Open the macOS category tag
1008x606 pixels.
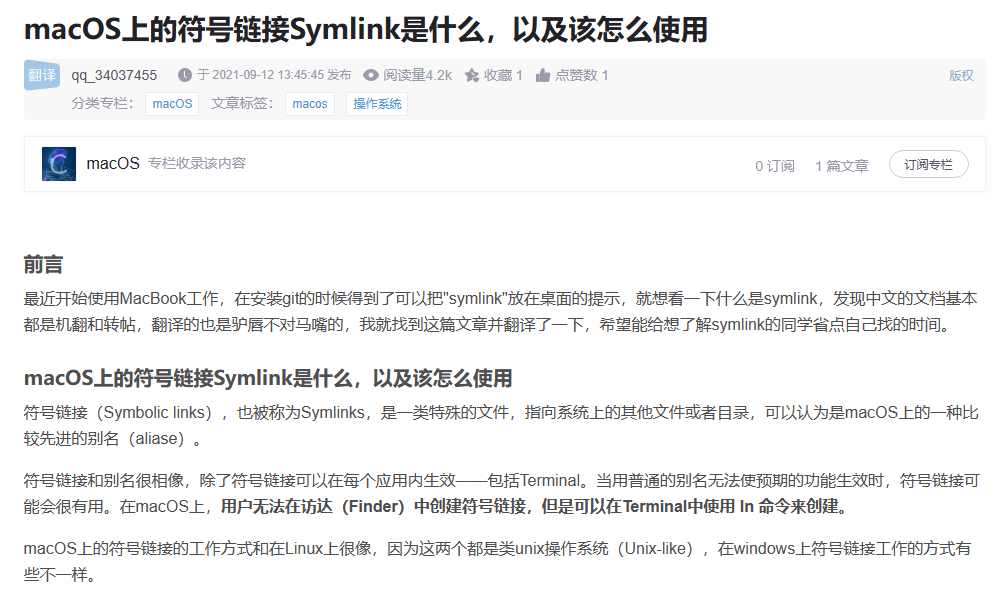pos(172,103)
